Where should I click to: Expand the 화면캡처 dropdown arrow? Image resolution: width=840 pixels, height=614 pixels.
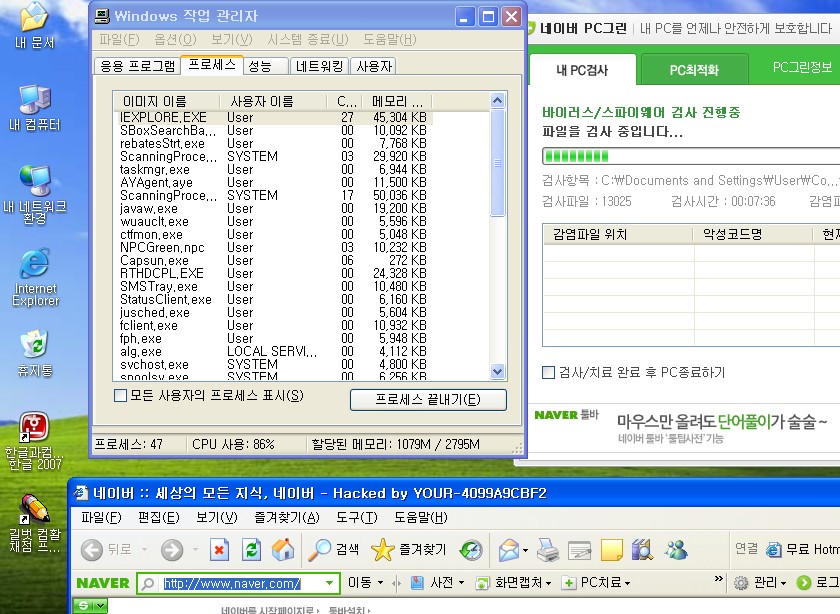[x=548, y=583]
